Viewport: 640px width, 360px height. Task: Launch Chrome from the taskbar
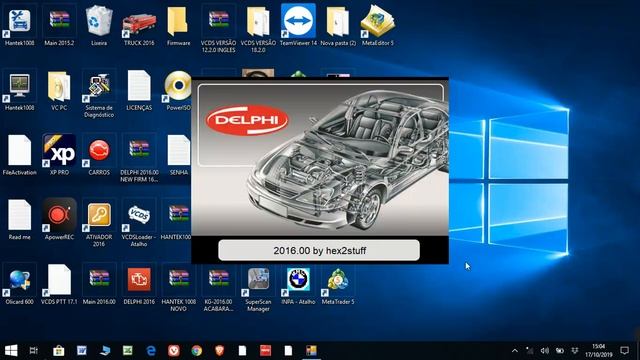(x=197, y=350)
